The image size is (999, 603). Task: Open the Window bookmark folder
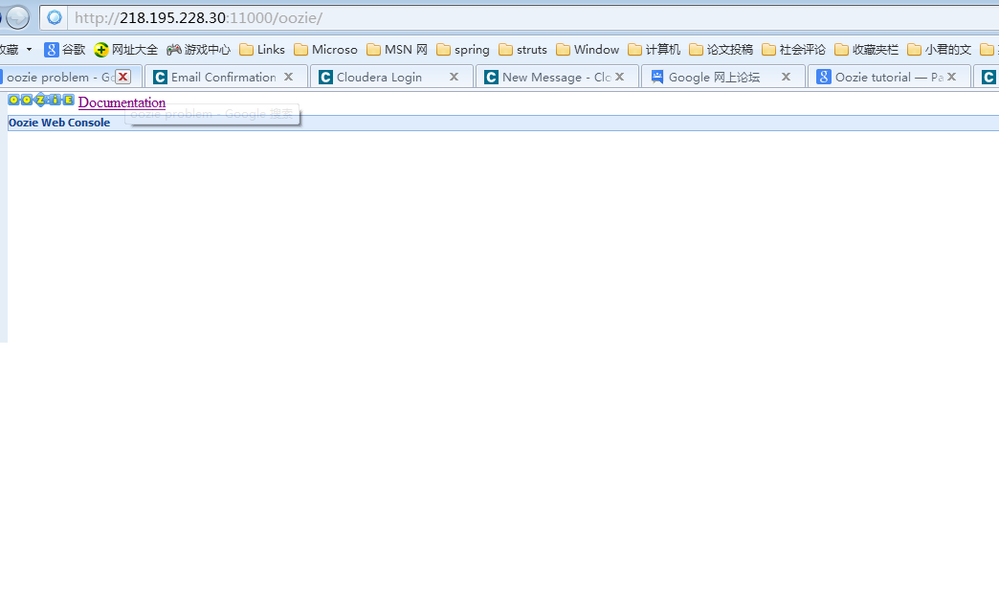[x=587, y=50]
